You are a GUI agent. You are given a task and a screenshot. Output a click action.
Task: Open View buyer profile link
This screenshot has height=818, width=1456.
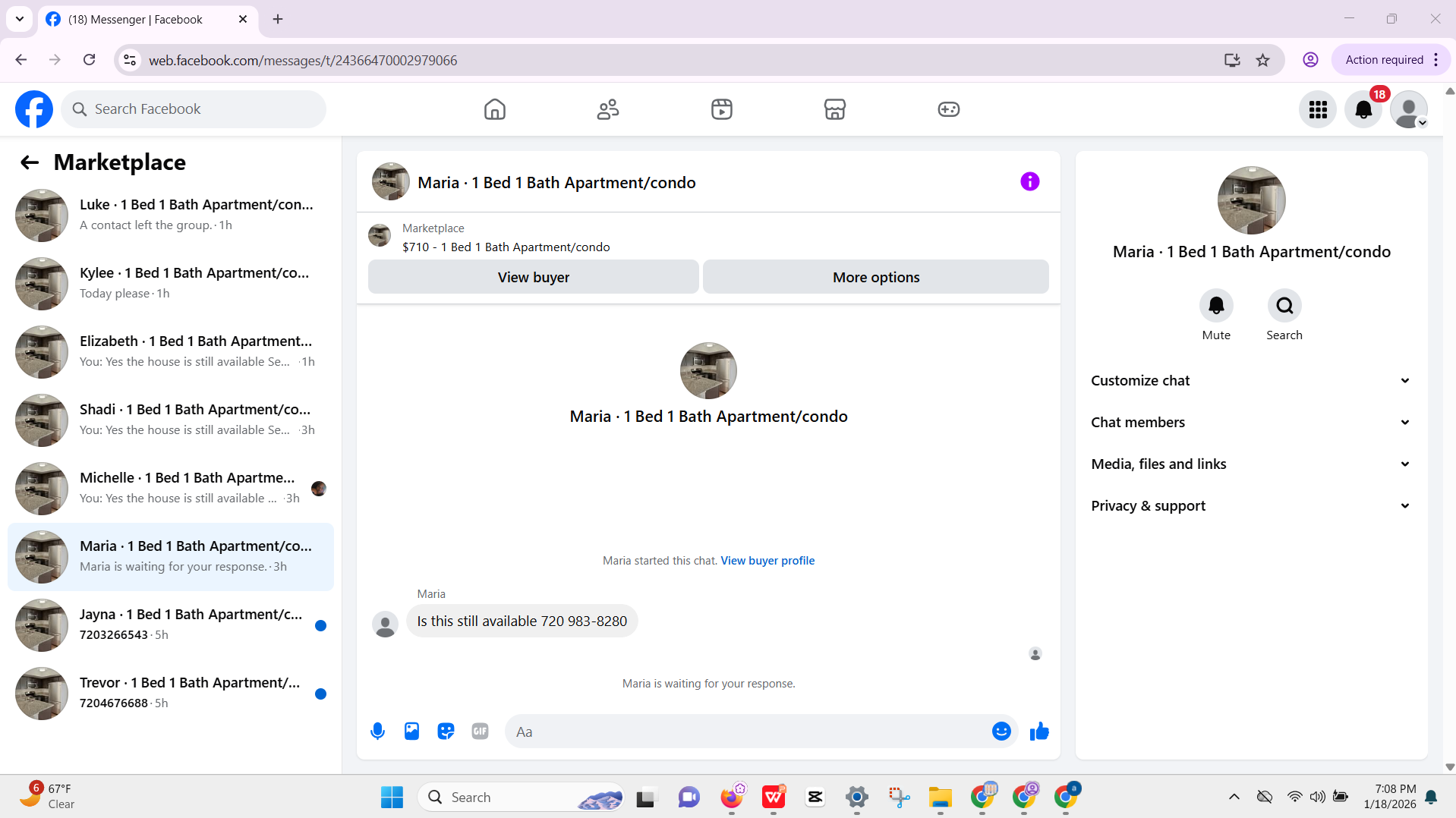[767, 561]
